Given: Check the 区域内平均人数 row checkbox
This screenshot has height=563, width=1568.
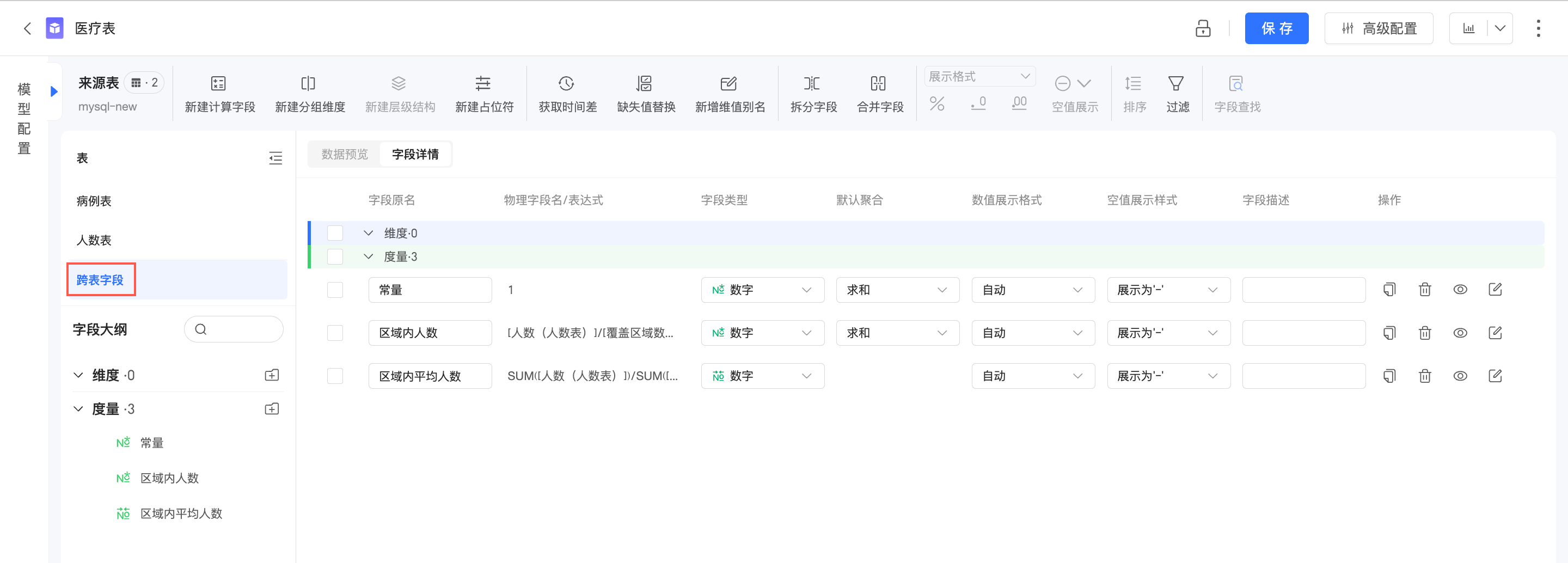Looking at the screenshot, I should tap(335, 376).
